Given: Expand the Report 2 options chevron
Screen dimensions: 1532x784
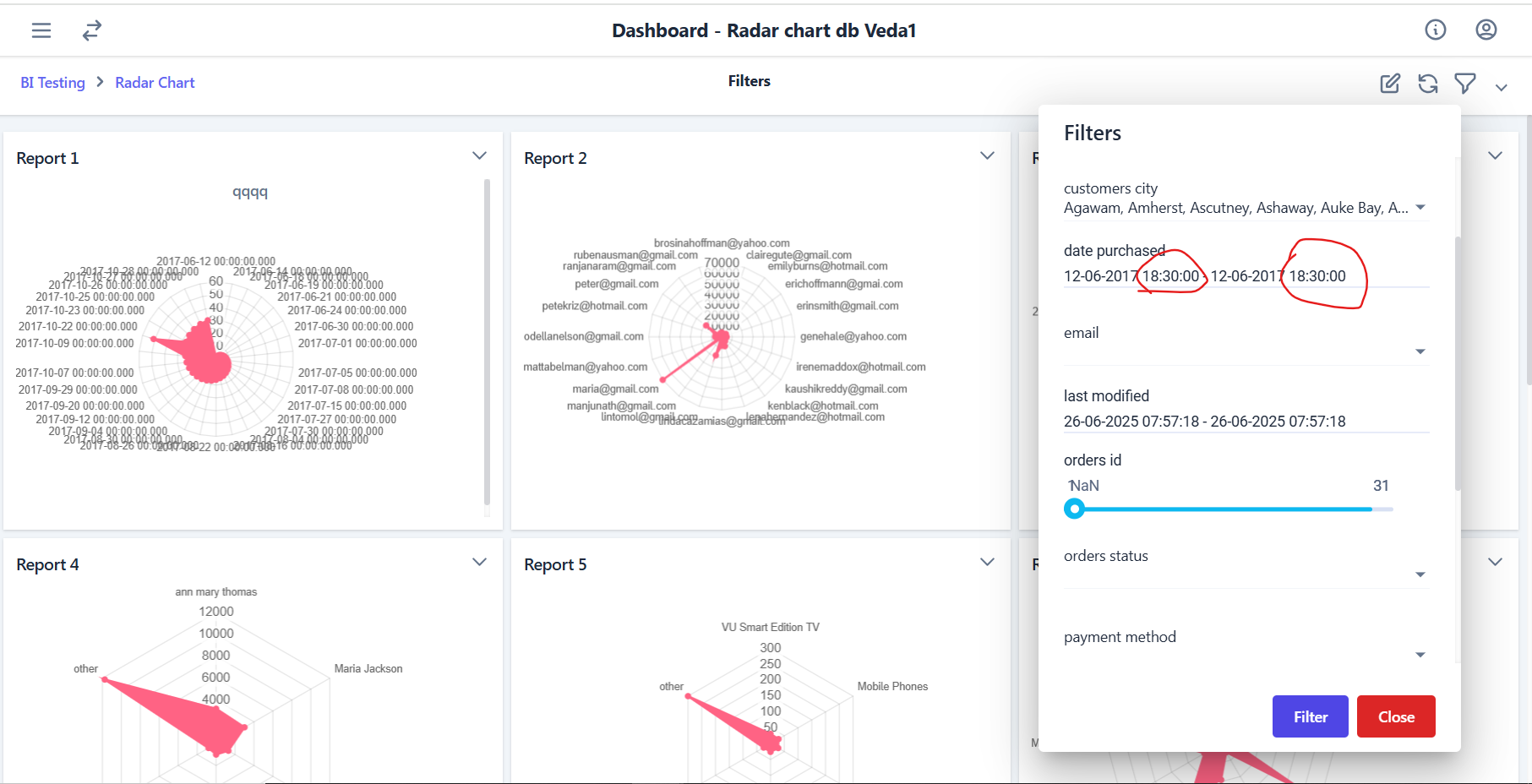Looking at the screenshot, I should (x=987, y=156).
